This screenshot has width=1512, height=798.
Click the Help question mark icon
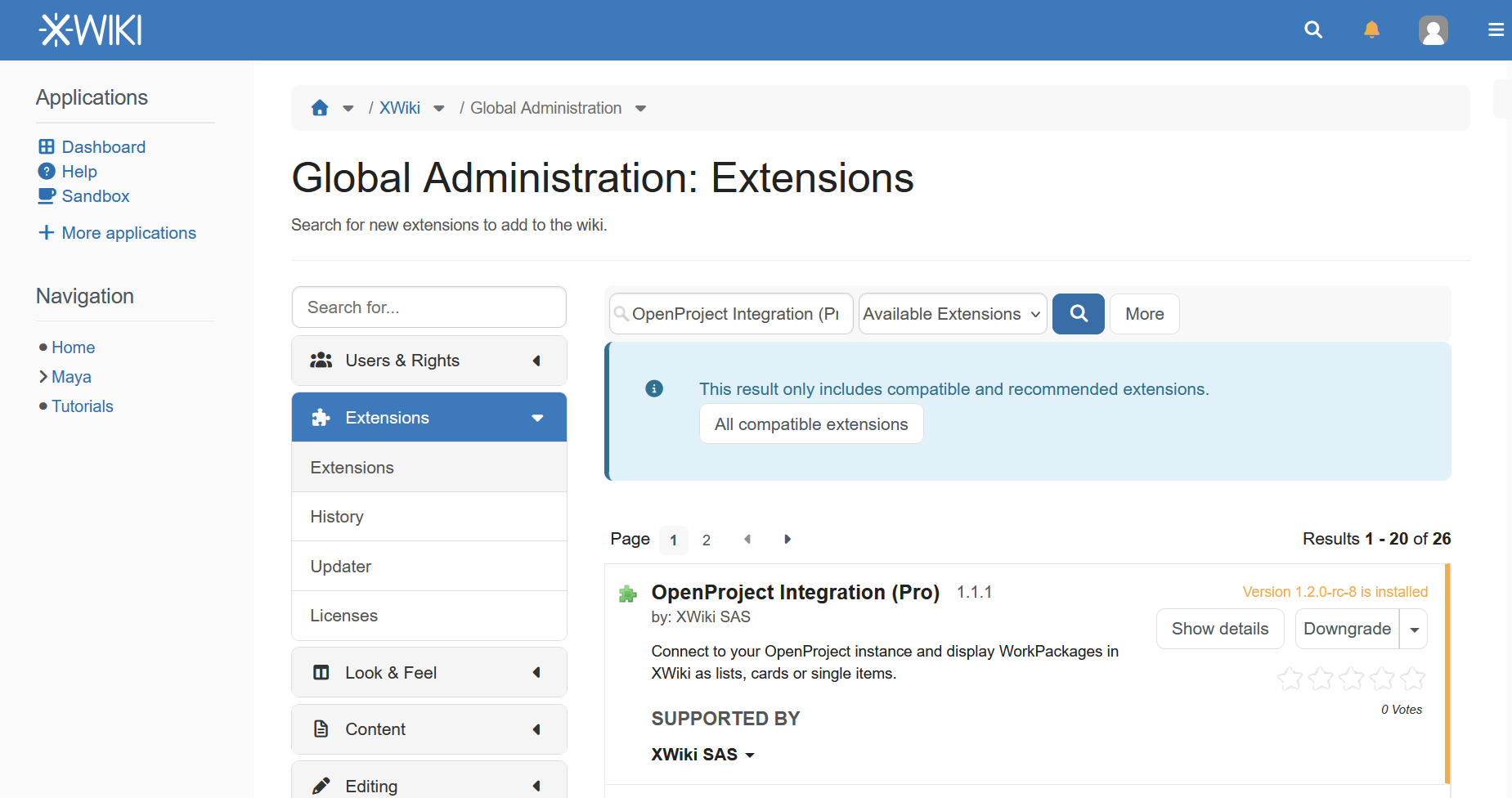click(x=47, y=172)
